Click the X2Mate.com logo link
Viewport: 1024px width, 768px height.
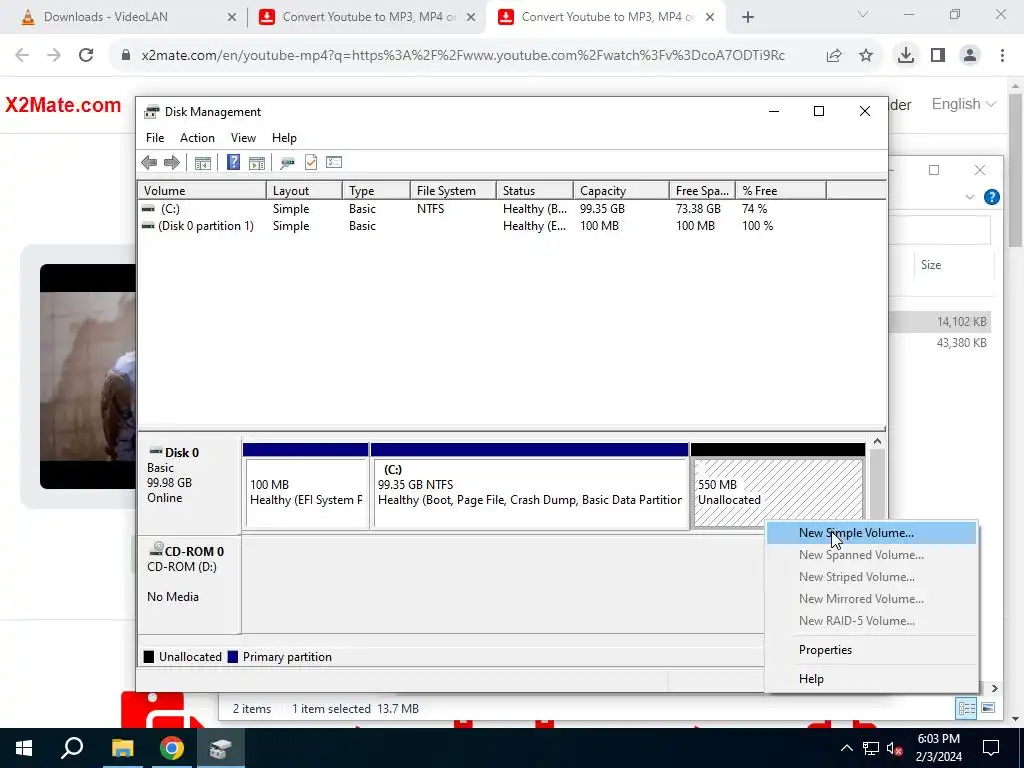[x=63, y=104]
